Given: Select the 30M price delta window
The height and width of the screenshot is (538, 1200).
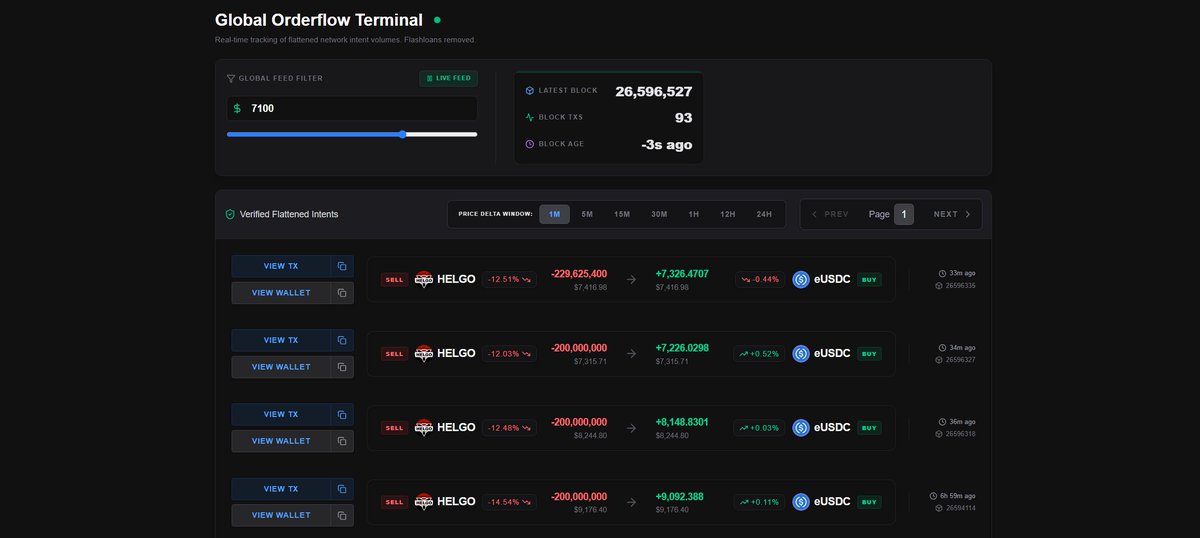Looking at the screenshot, I should pyautogui.click(x=659, y=214).
